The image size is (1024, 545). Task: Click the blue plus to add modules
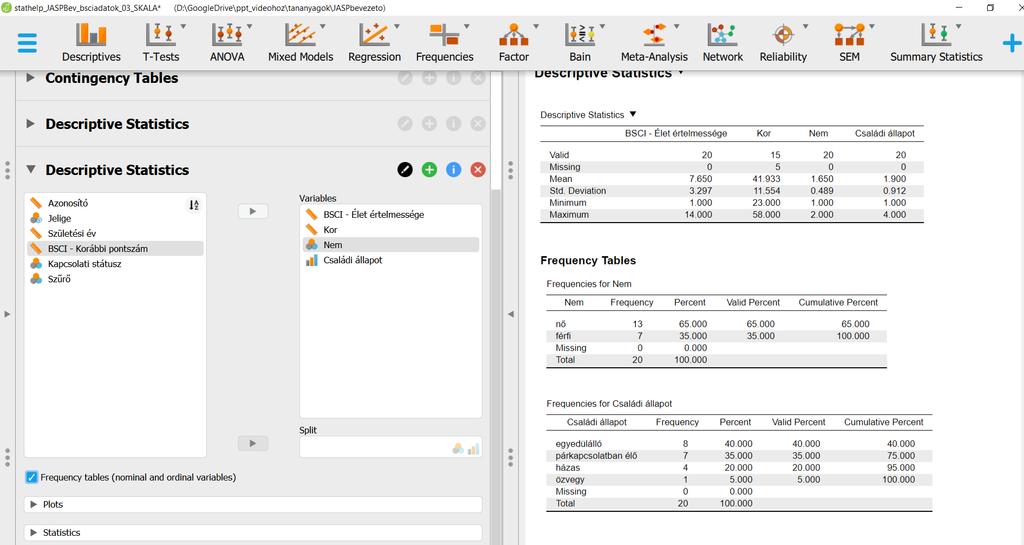(x=1012, y=44)
